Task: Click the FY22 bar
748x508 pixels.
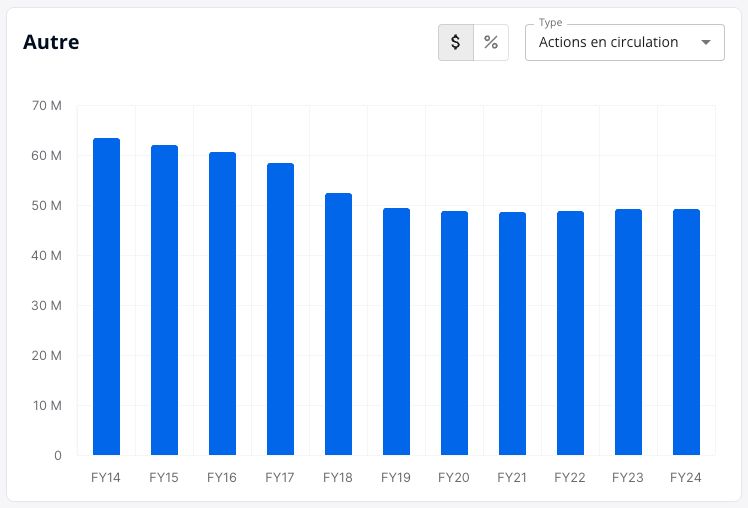Action: pyautogui.click(x=571, y=332)
